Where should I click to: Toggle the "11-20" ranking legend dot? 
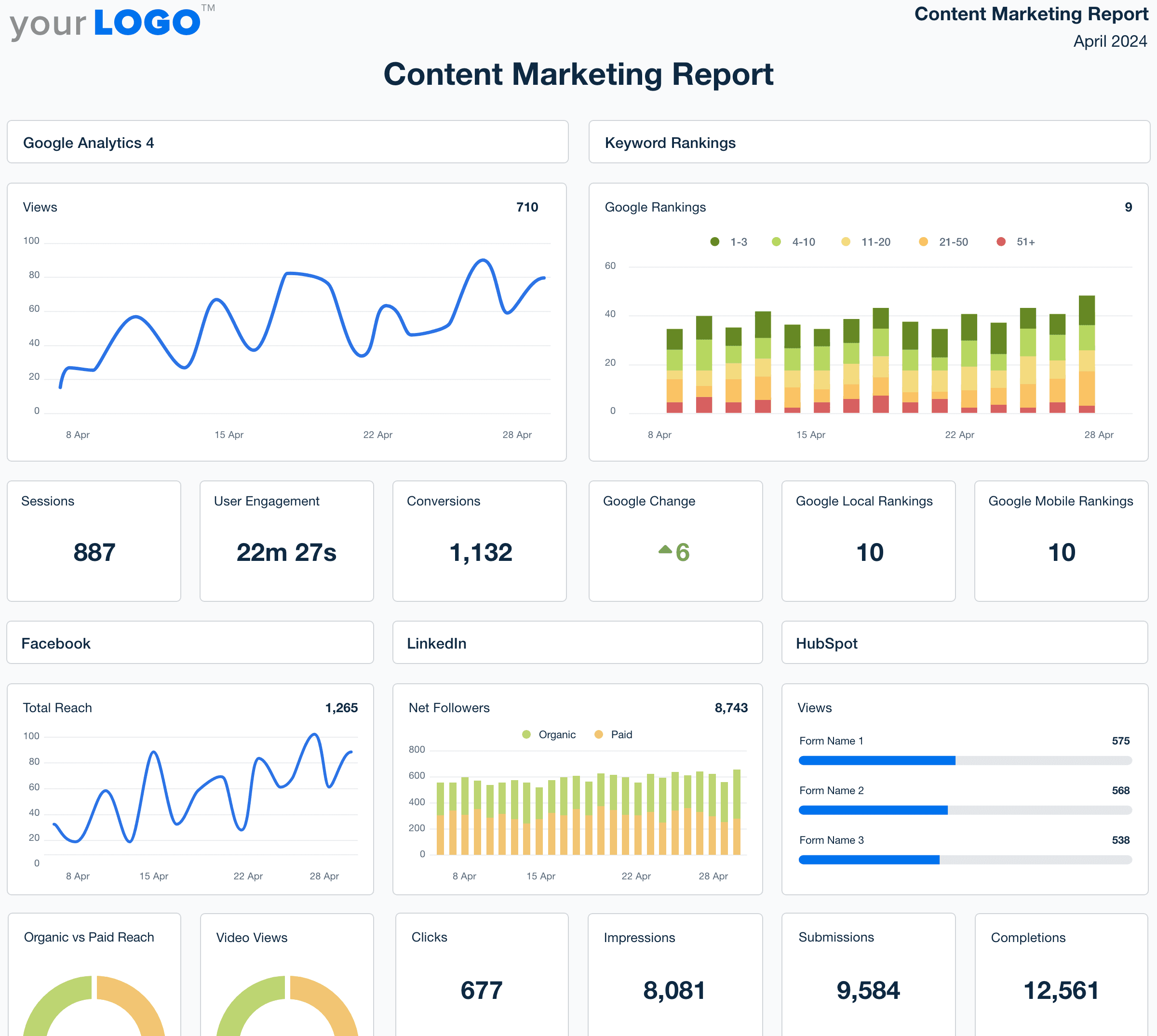847,241
